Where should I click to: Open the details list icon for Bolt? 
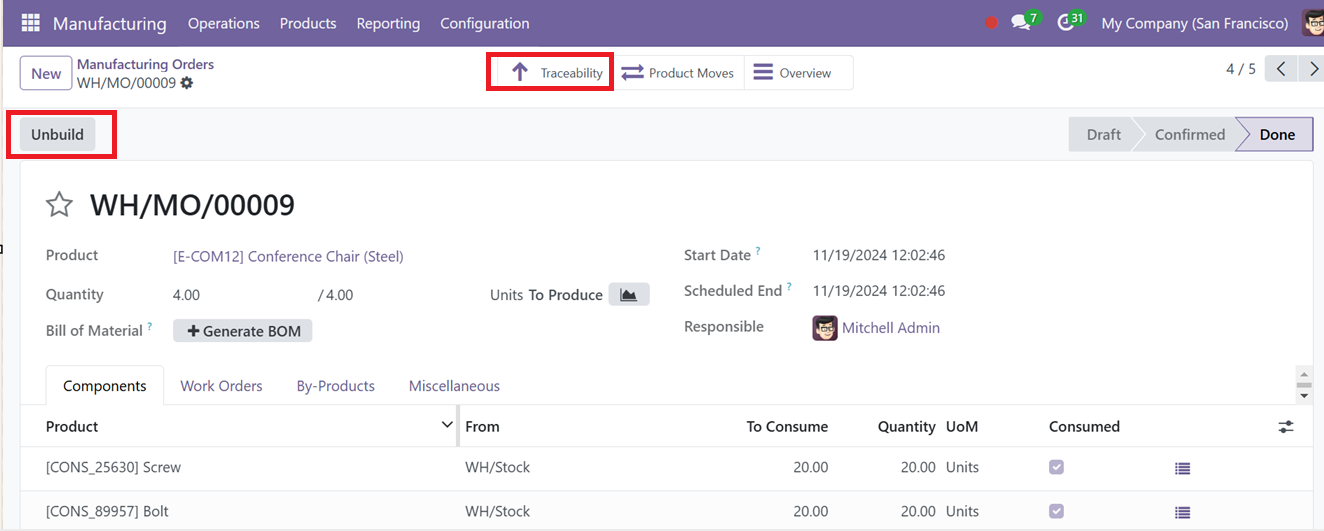(1183, 512)
